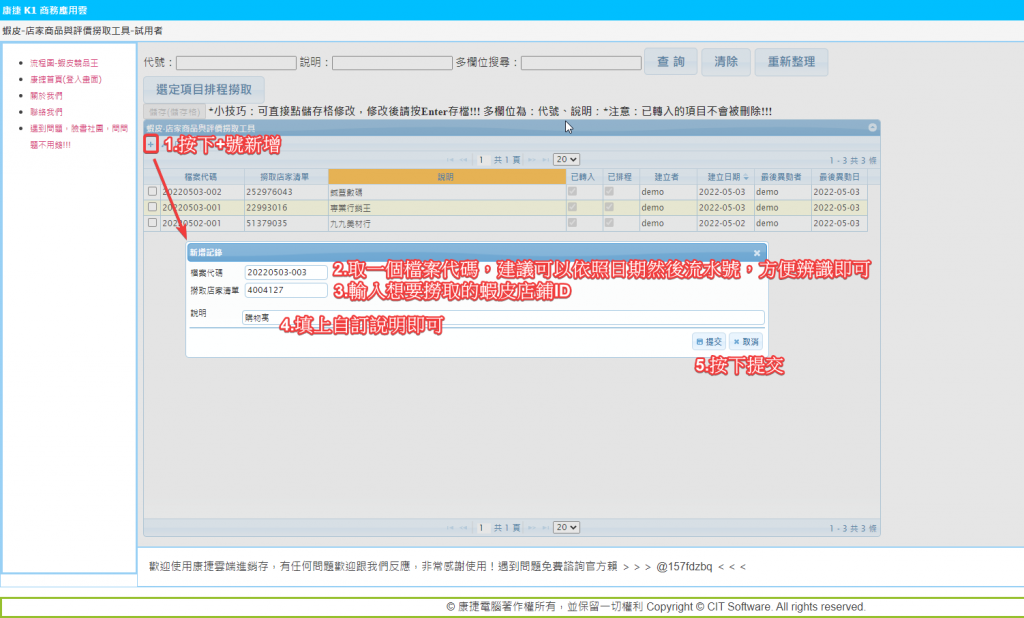Click the + add new record icon
Screen dimensions: 1024x618
pos(151,144)
